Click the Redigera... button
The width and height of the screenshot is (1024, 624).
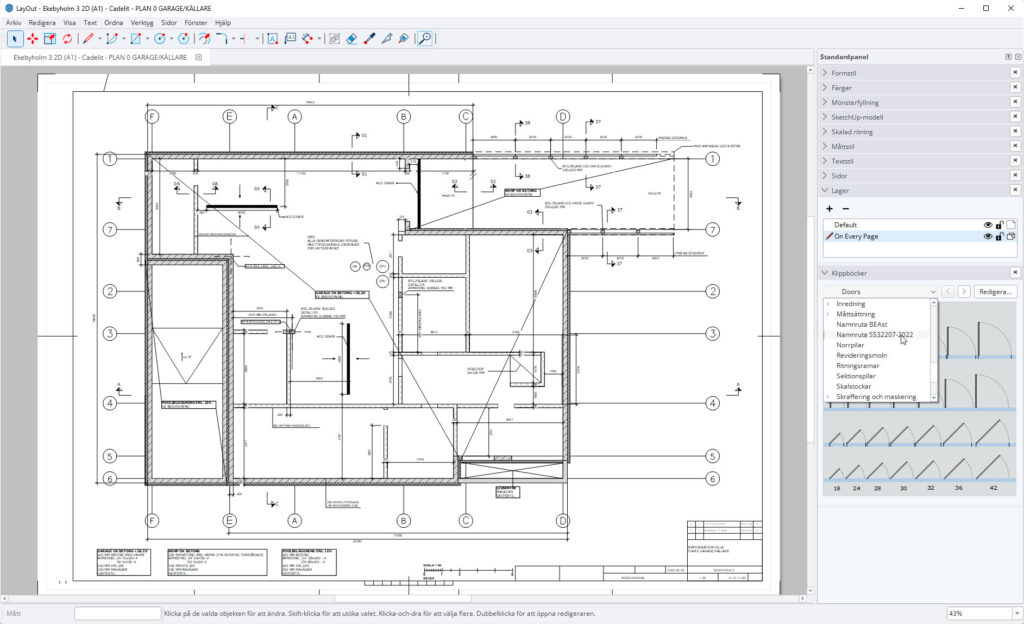tap(995, 291)
